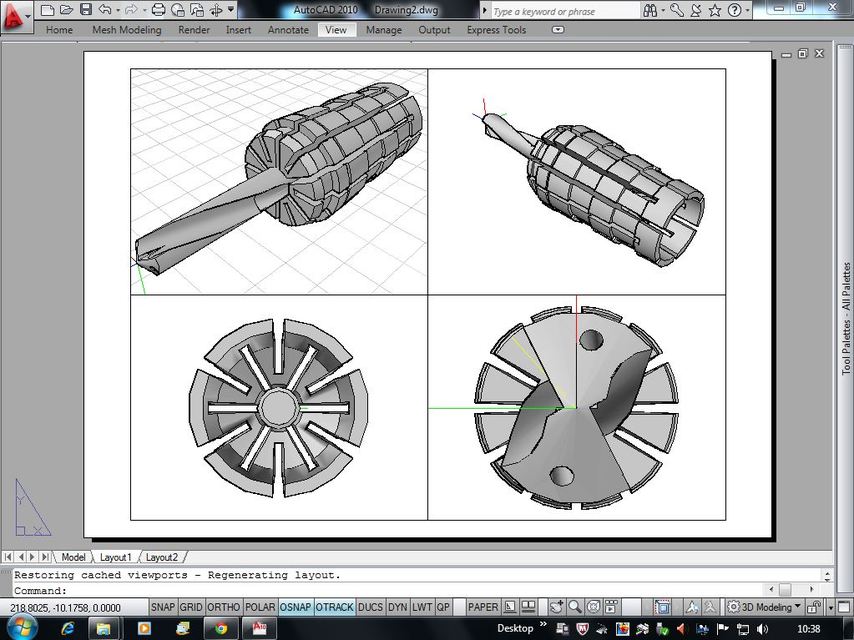The image size is (854, 640).
Task: Open ShowMotion from the status bar
Action: (x=610, y=607)
